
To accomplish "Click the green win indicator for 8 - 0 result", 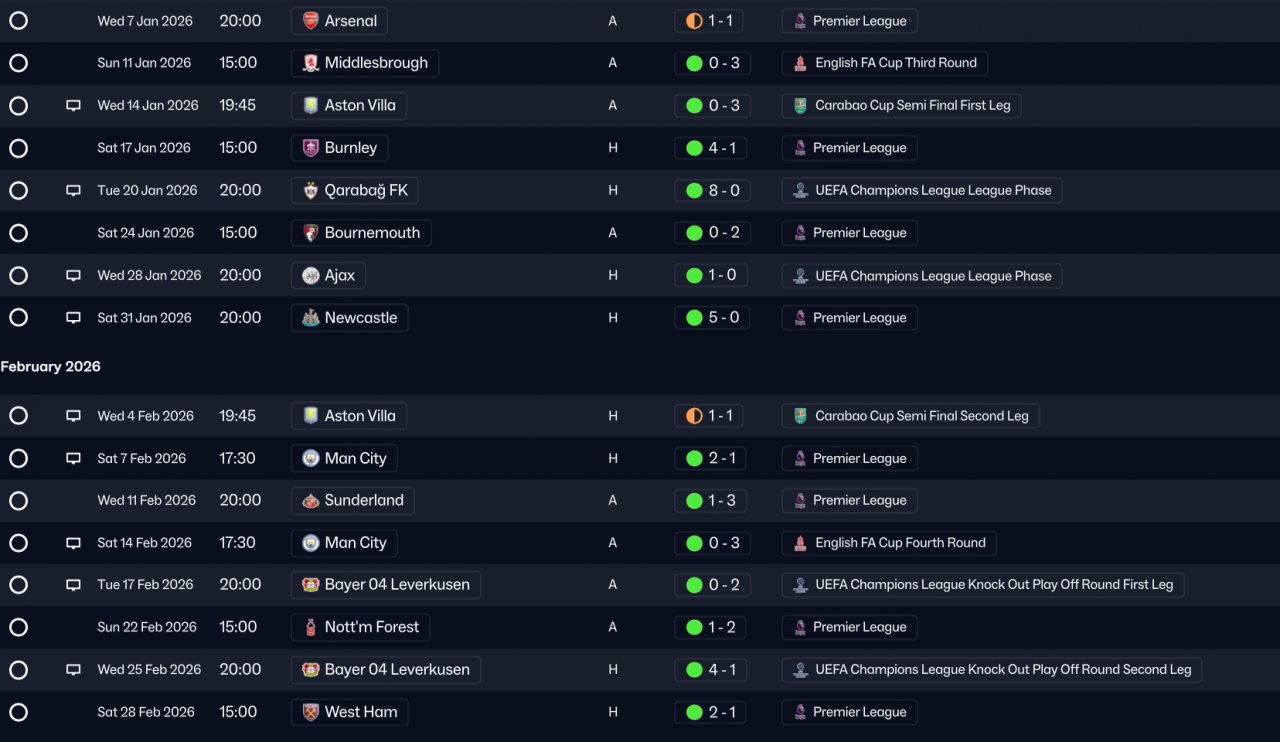I will [x=694, y=191].
